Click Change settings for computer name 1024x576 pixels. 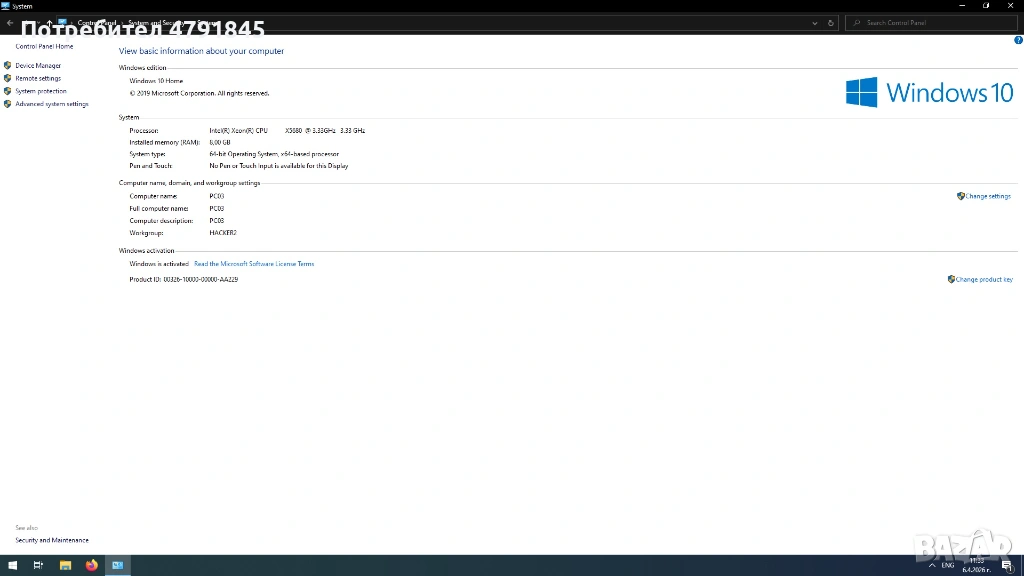(x=987, y=196)
